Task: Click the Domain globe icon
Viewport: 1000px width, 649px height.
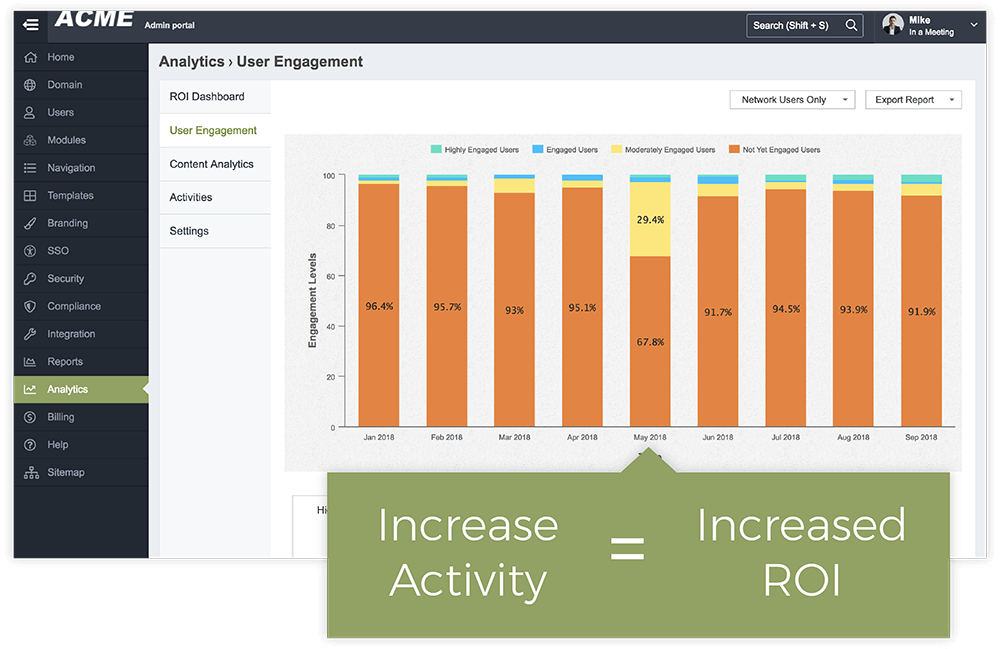Action: click(x=30, y=85)
